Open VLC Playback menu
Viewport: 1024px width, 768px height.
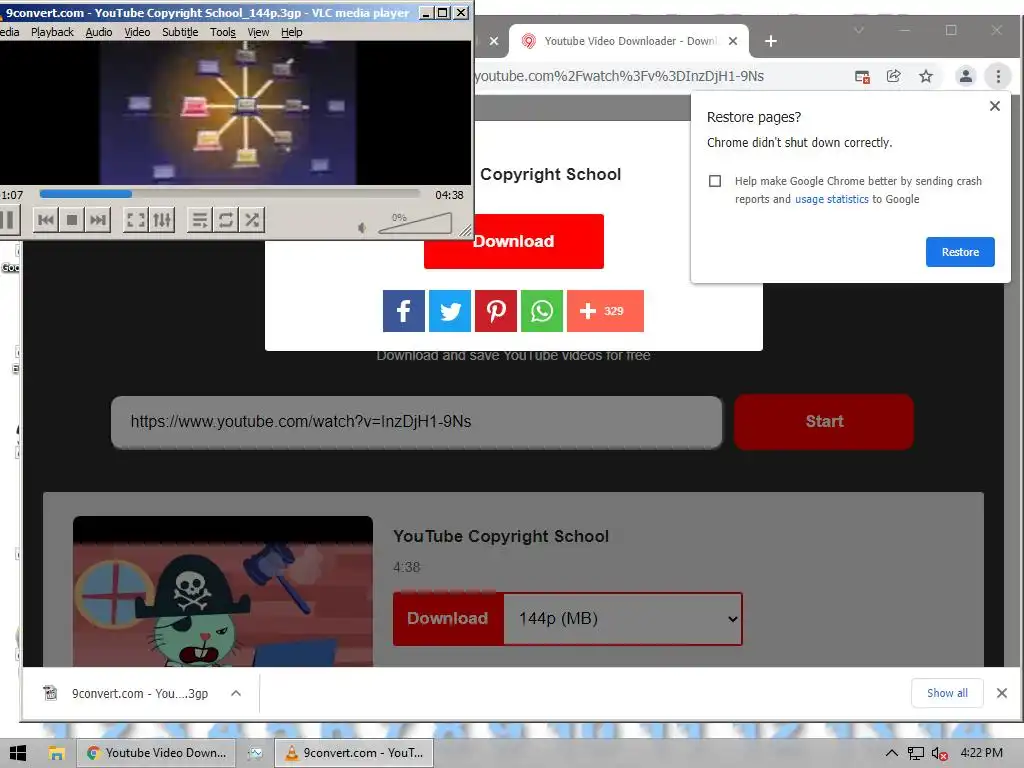[52, 32]
